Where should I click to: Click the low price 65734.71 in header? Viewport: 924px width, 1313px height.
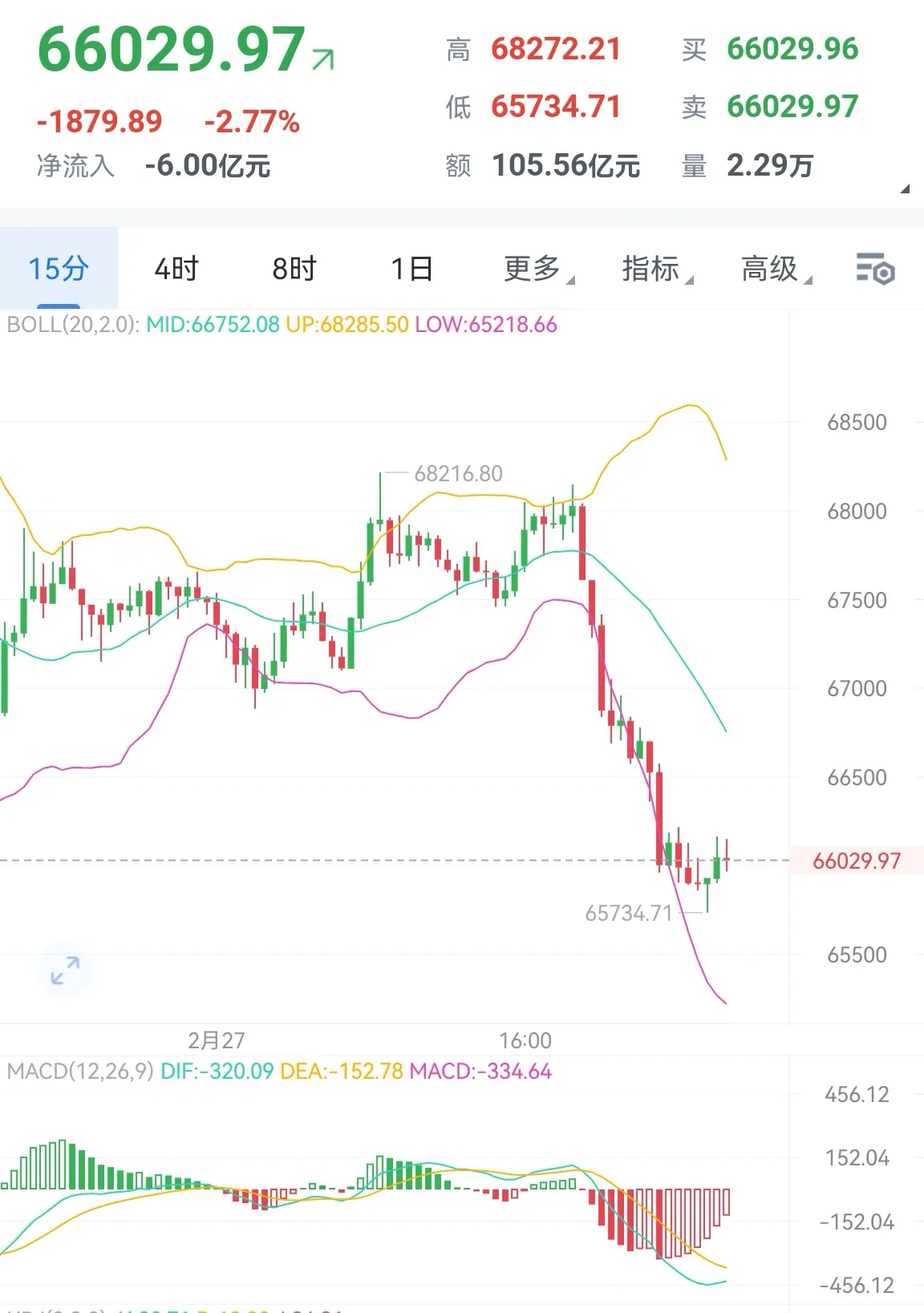pyautogui.click(x=556, y=107)
